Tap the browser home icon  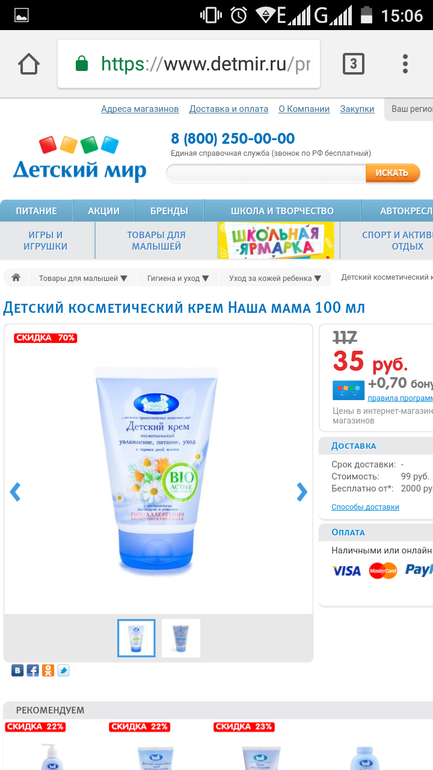pyautogui.click(x=28, y=64)
